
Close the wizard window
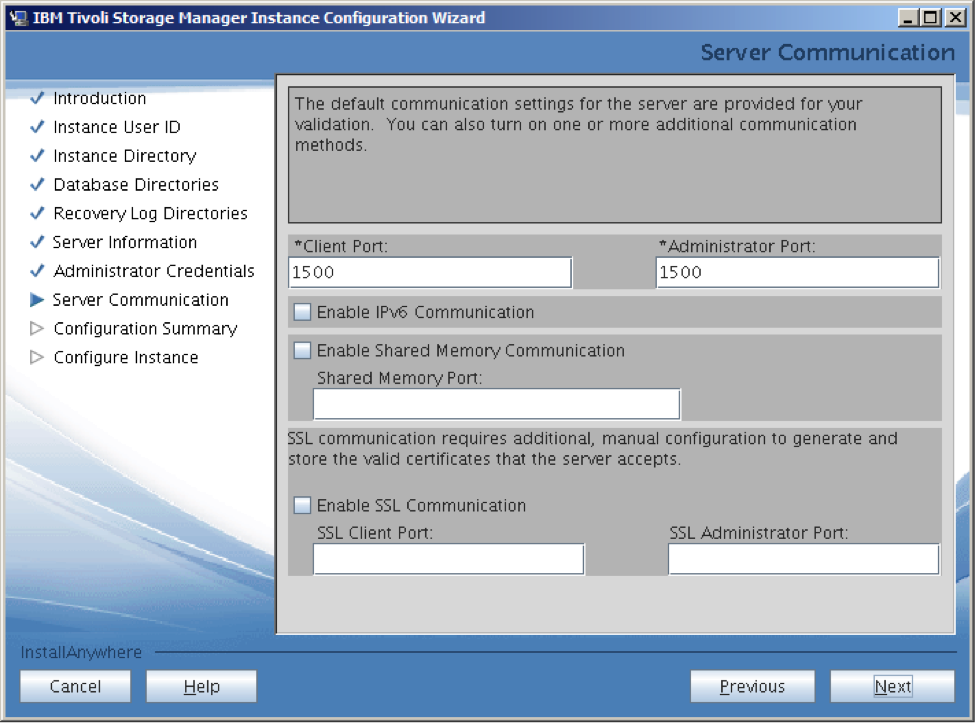(x=954, y=17)
